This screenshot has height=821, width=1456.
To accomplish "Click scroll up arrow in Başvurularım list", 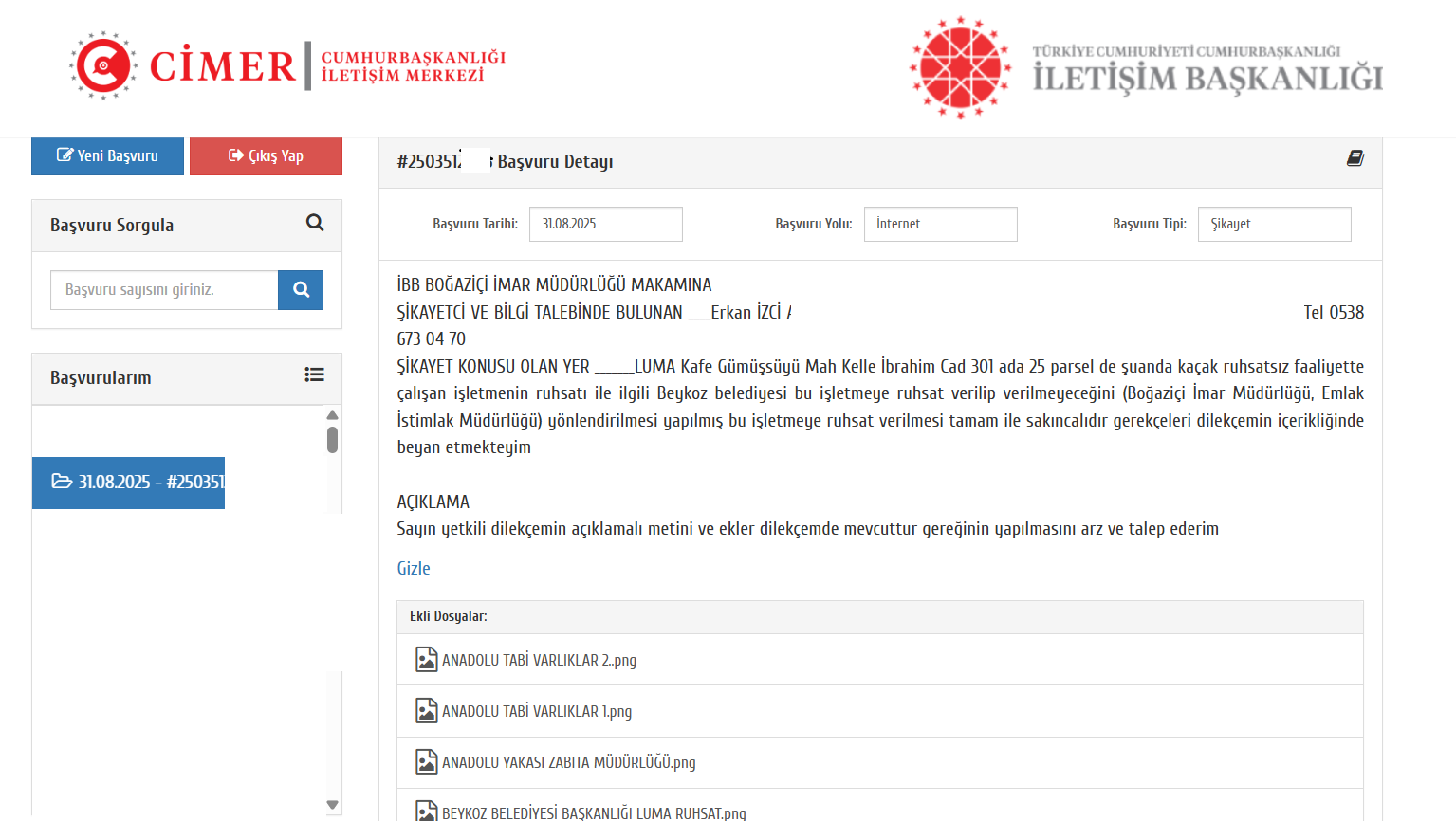I will 332,415.
